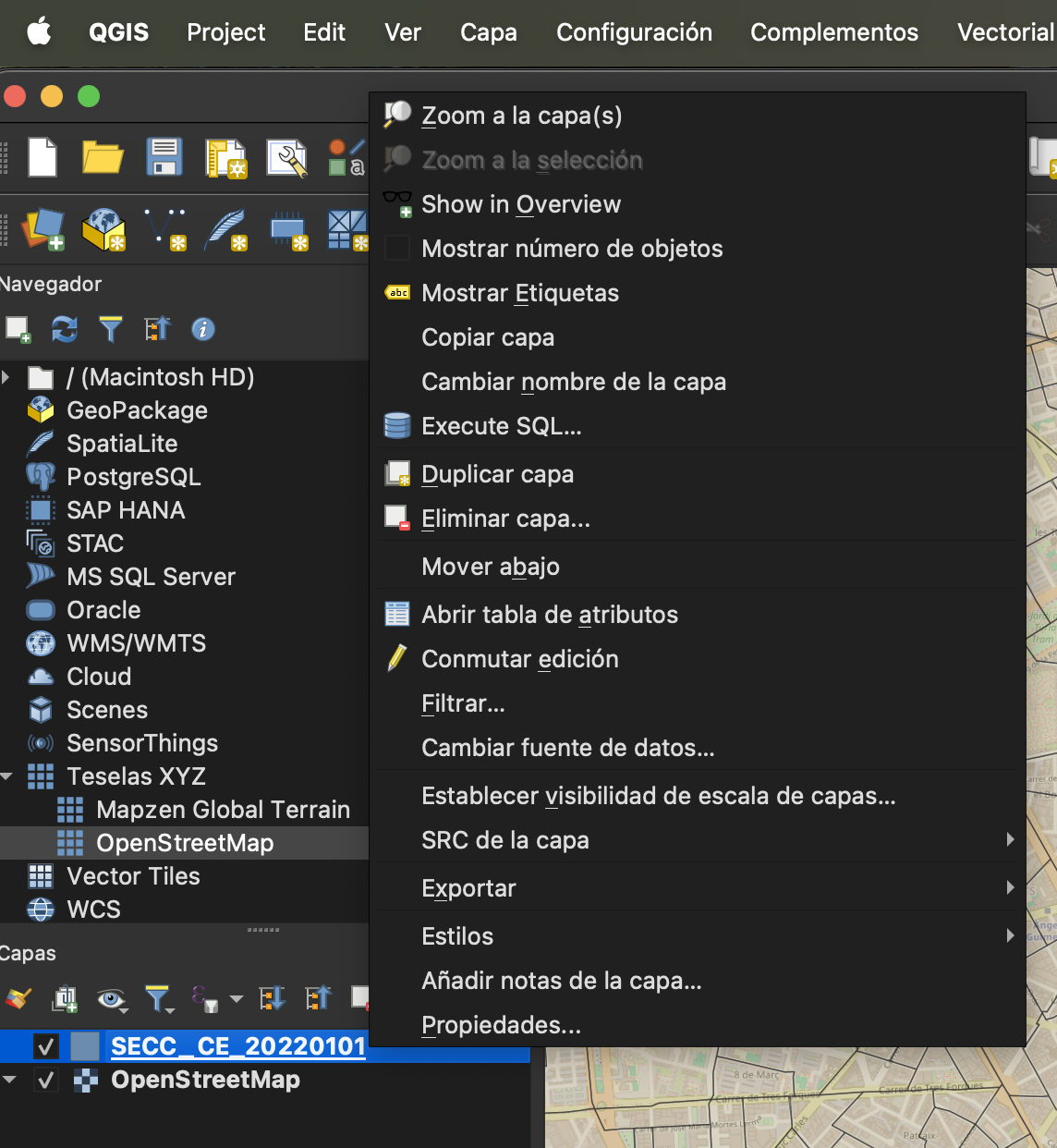Open the Capa menu
1057x1148 pixels.
(x=489, y=32)
